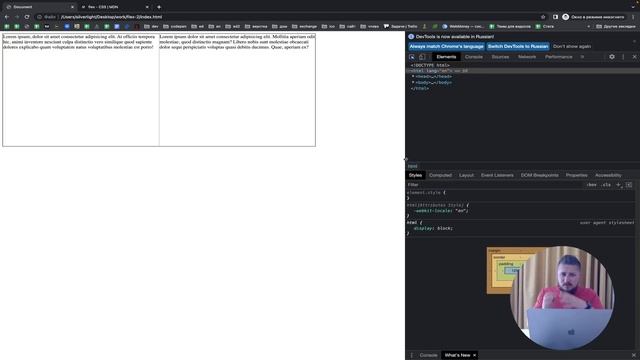Open the Performance tab
The image size is (640, 360).
(x=558, y=57)
